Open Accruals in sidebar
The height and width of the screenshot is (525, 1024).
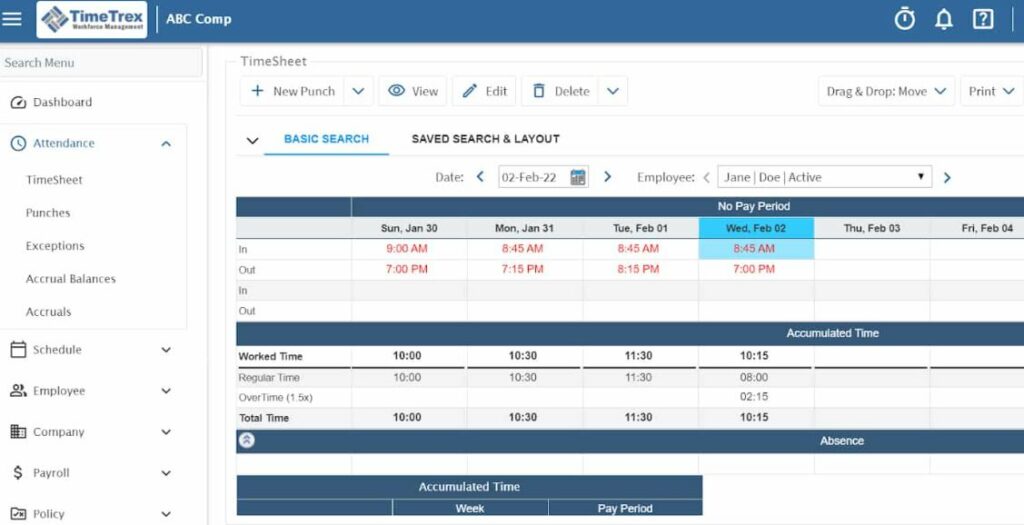coord(48,312)
